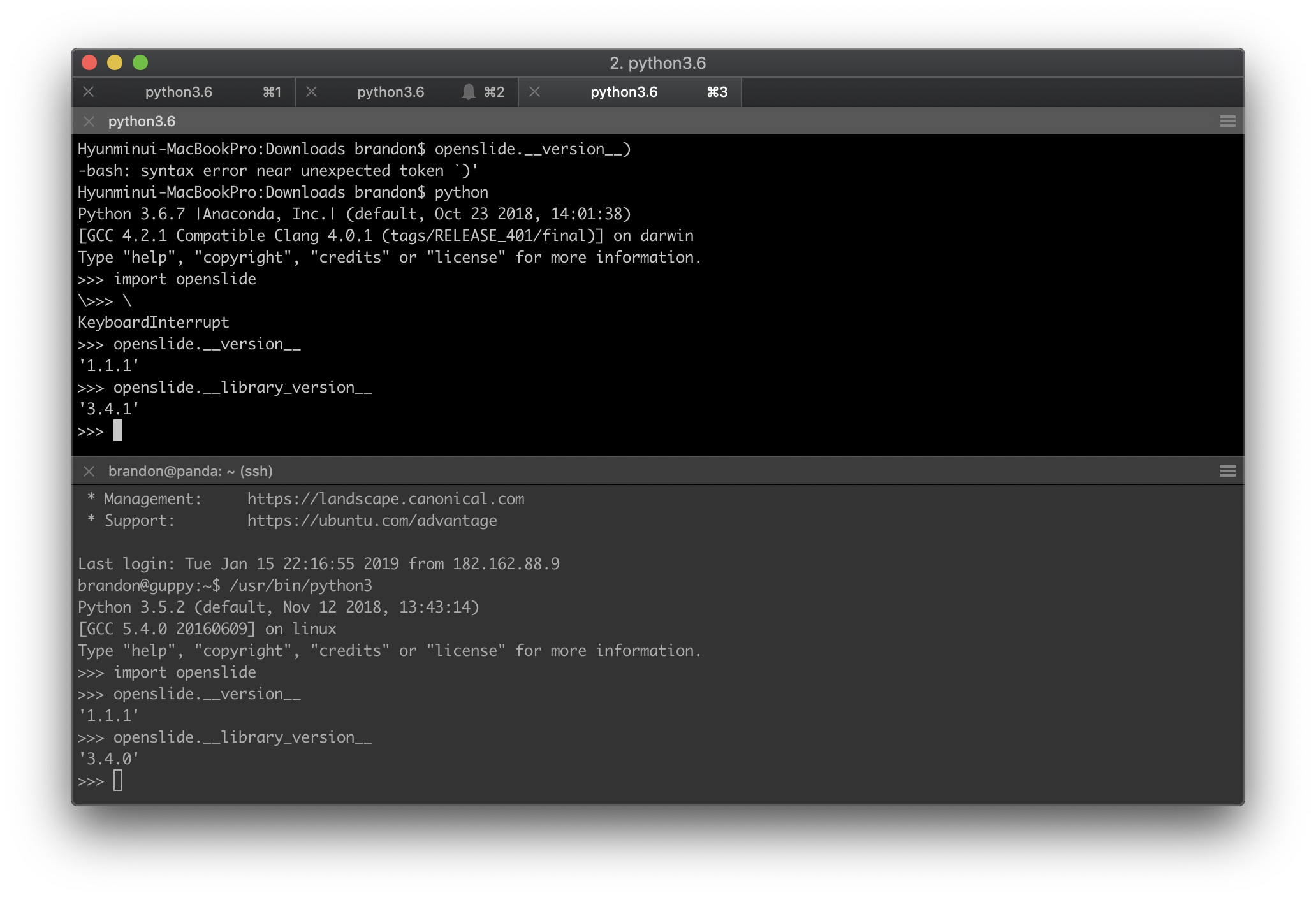Open pane options menu for the python3.6 pane
1316x900 pixels.
point(1227,120)
